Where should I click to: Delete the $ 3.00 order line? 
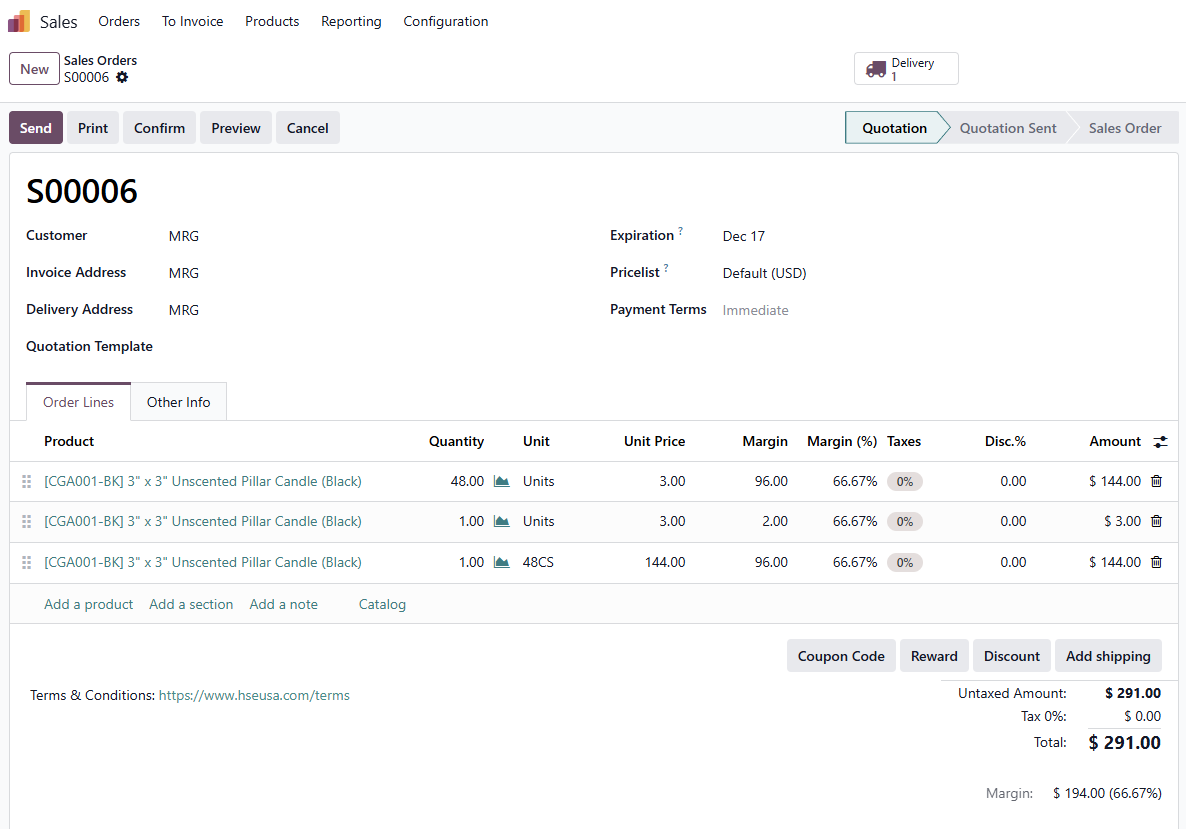point(1156,521)
